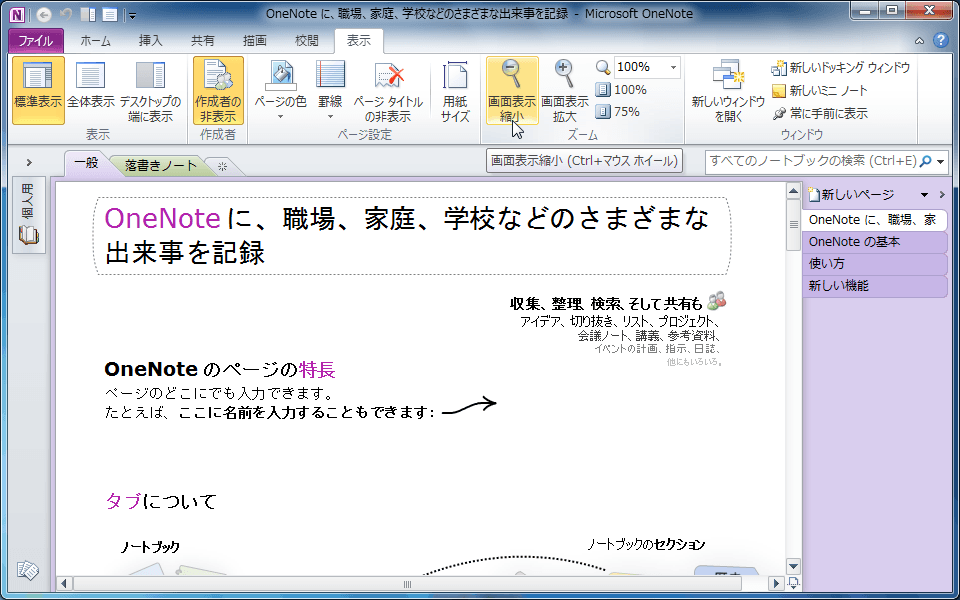The height and width of the screenshot is (600, 960).
Task: Select page OneNote に、職場、家 in list
Action: [x=874, y=220]
